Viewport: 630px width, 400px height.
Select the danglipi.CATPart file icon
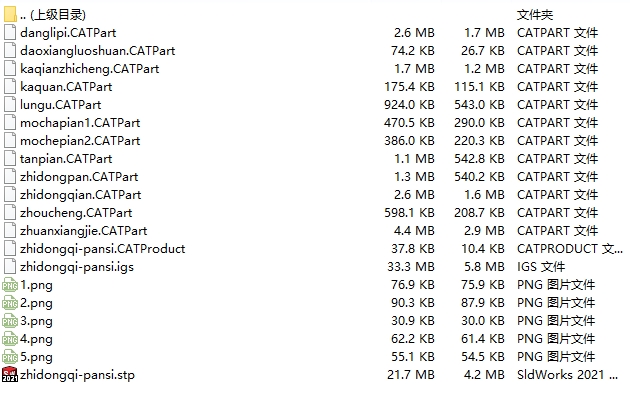point(10,33)
